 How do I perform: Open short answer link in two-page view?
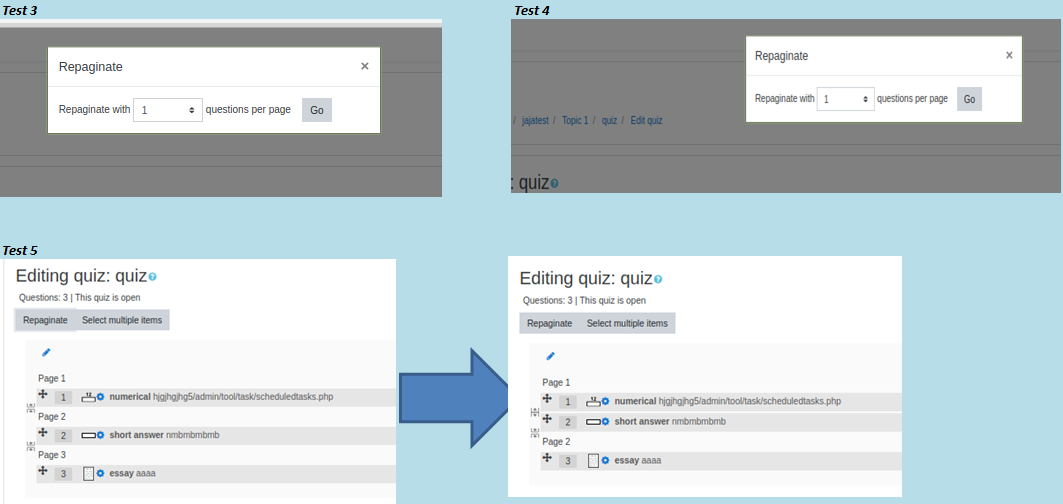tap(670, 421)
